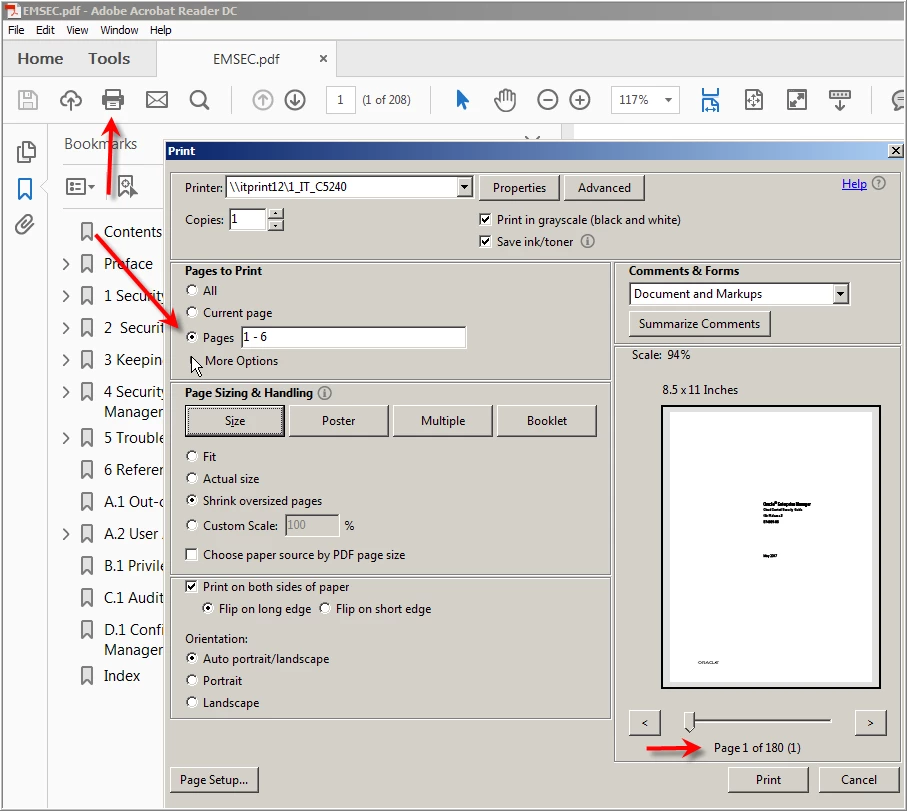Screen dimensions: 907x811
Task: Open bookmarks options menu dropdown
Action: coord(80,187)
